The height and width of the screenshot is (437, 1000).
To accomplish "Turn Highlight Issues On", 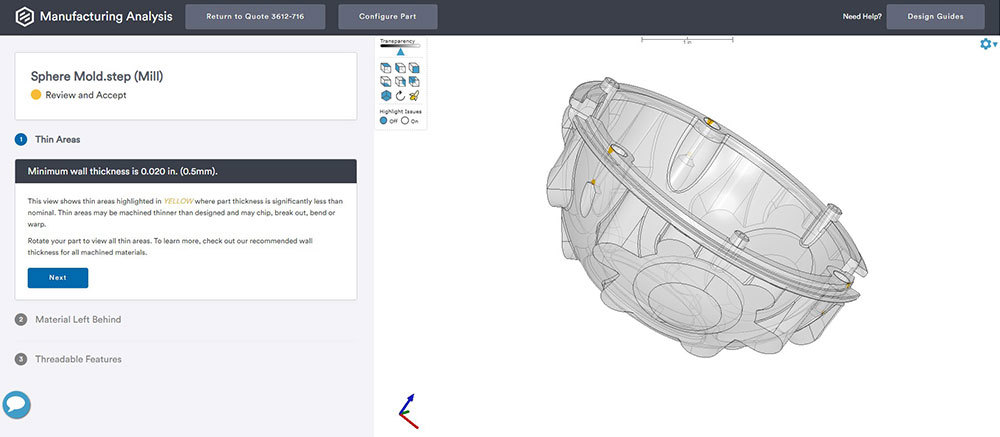I will point(403,120).
